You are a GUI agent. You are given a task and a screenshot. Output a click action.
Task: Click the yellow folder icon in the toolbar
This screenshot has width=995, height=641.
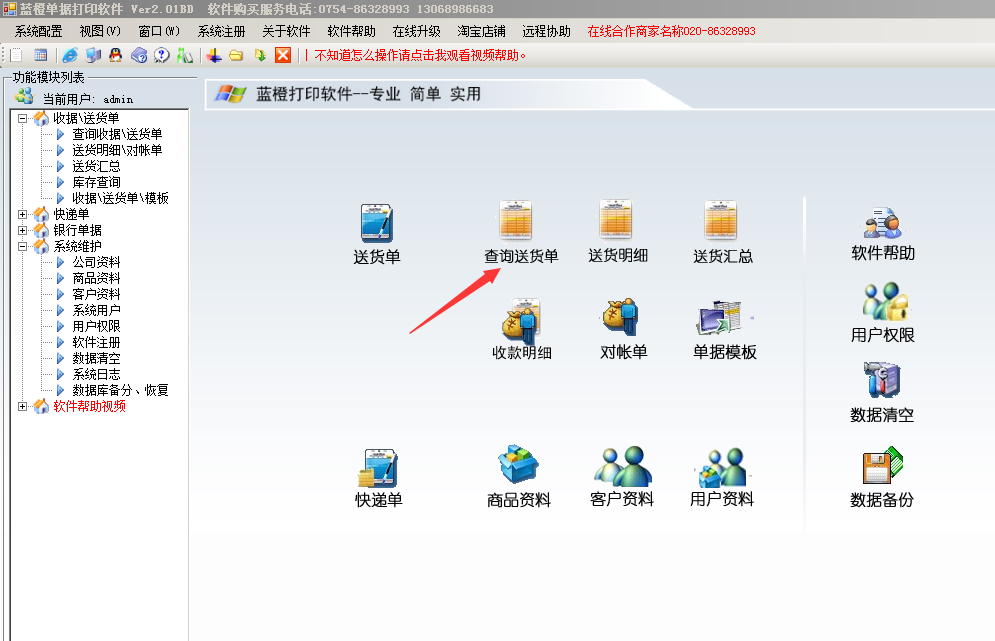236,55
